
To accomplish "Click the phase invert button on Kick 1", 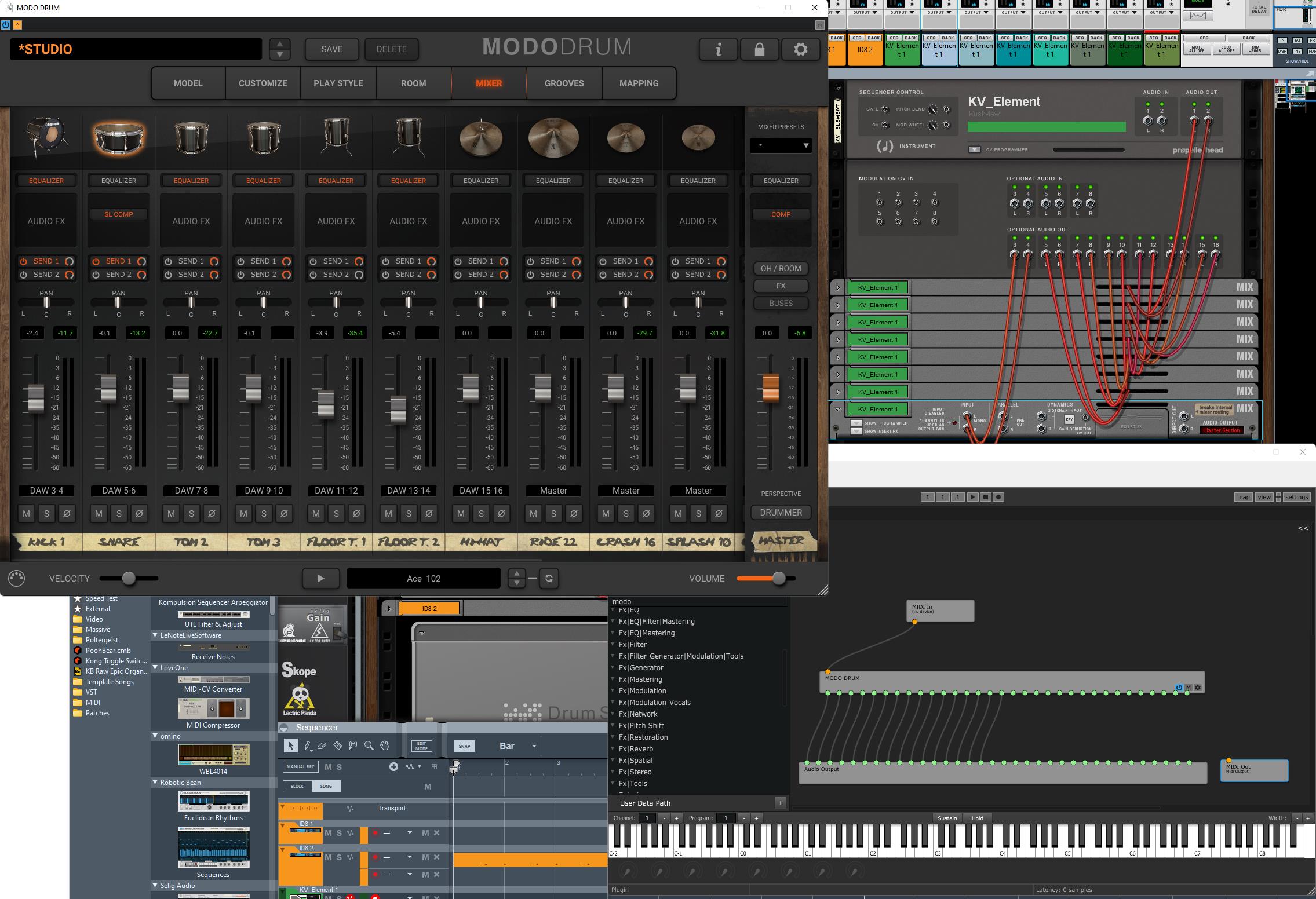I will [x=67, y=513].
